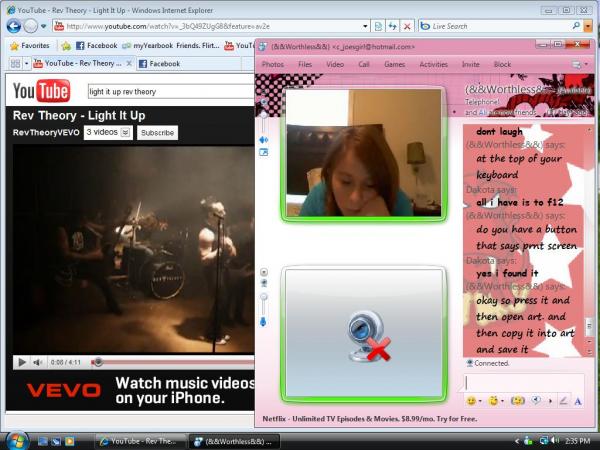Click the Live Search magnifier icon
600x450 pixels.
tap(576, 26)
